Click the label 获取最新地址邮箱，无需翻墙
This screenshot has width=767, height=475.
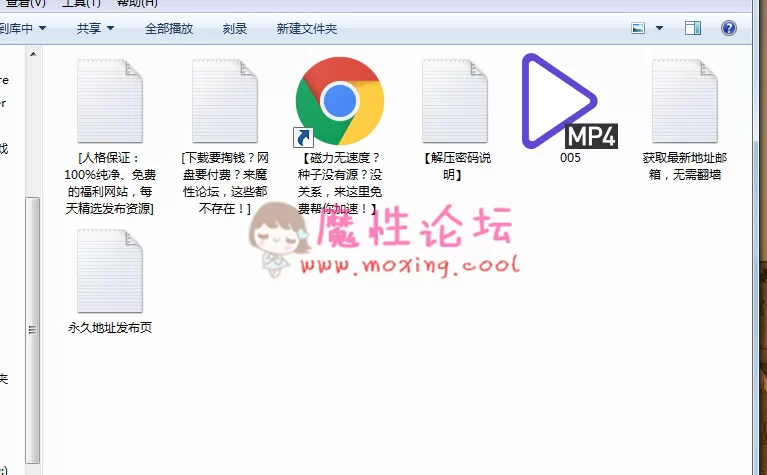pos(685,166)
